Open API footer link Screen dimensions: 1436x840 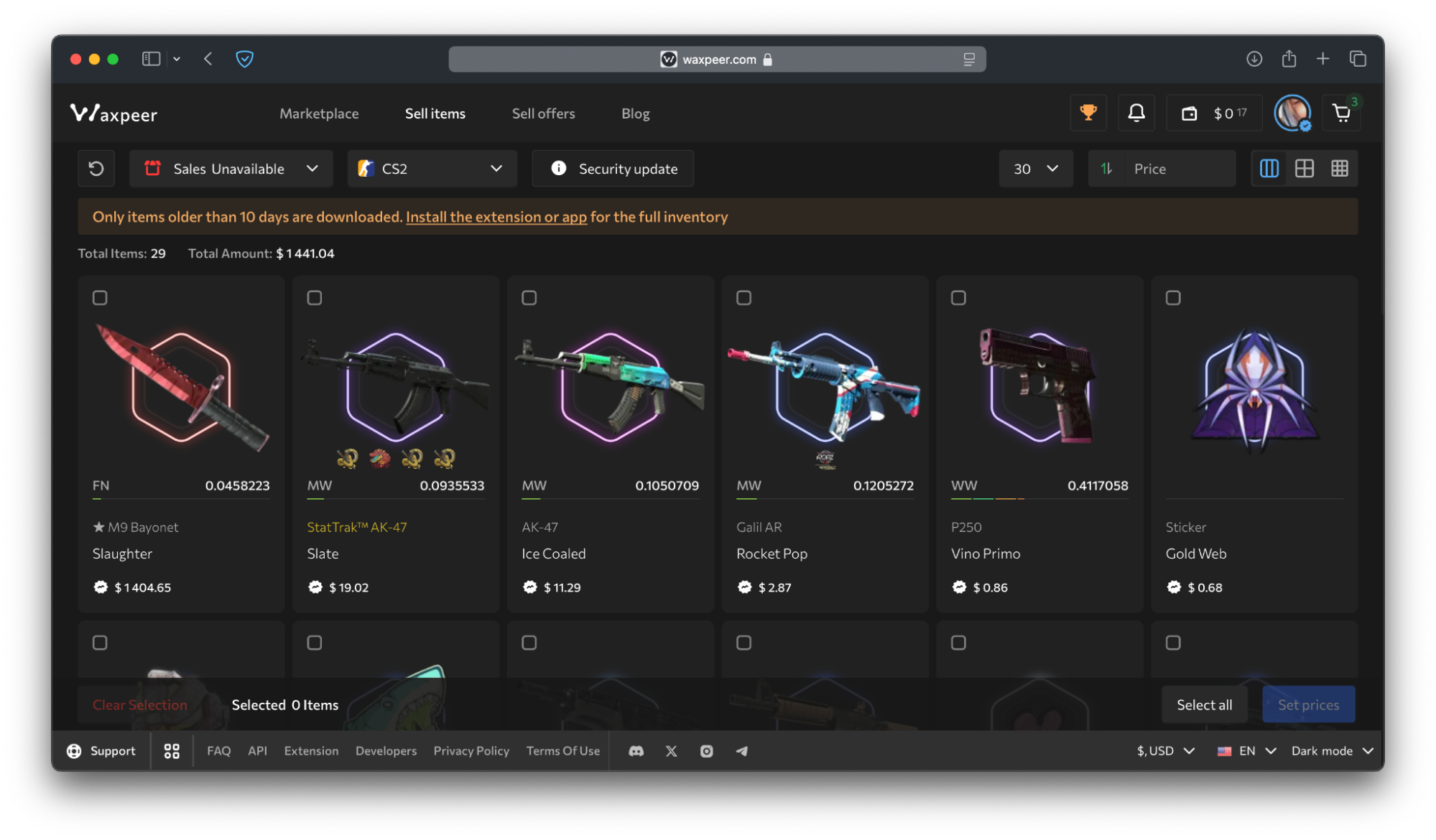tap(257, 751)
